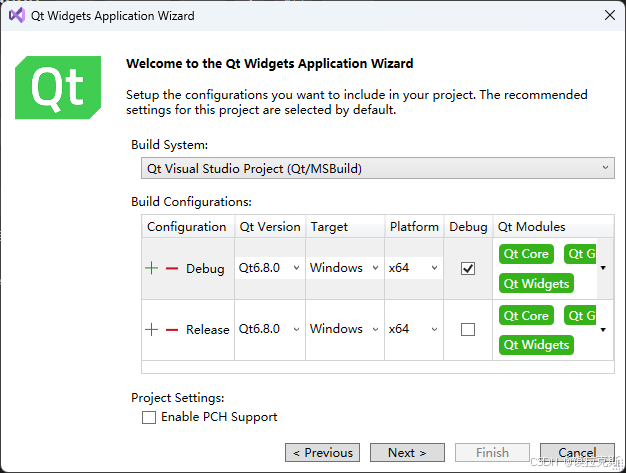Open Qt Version dropdown for Debug row
This screenshot has width=626, height=473.
point(268,267)
